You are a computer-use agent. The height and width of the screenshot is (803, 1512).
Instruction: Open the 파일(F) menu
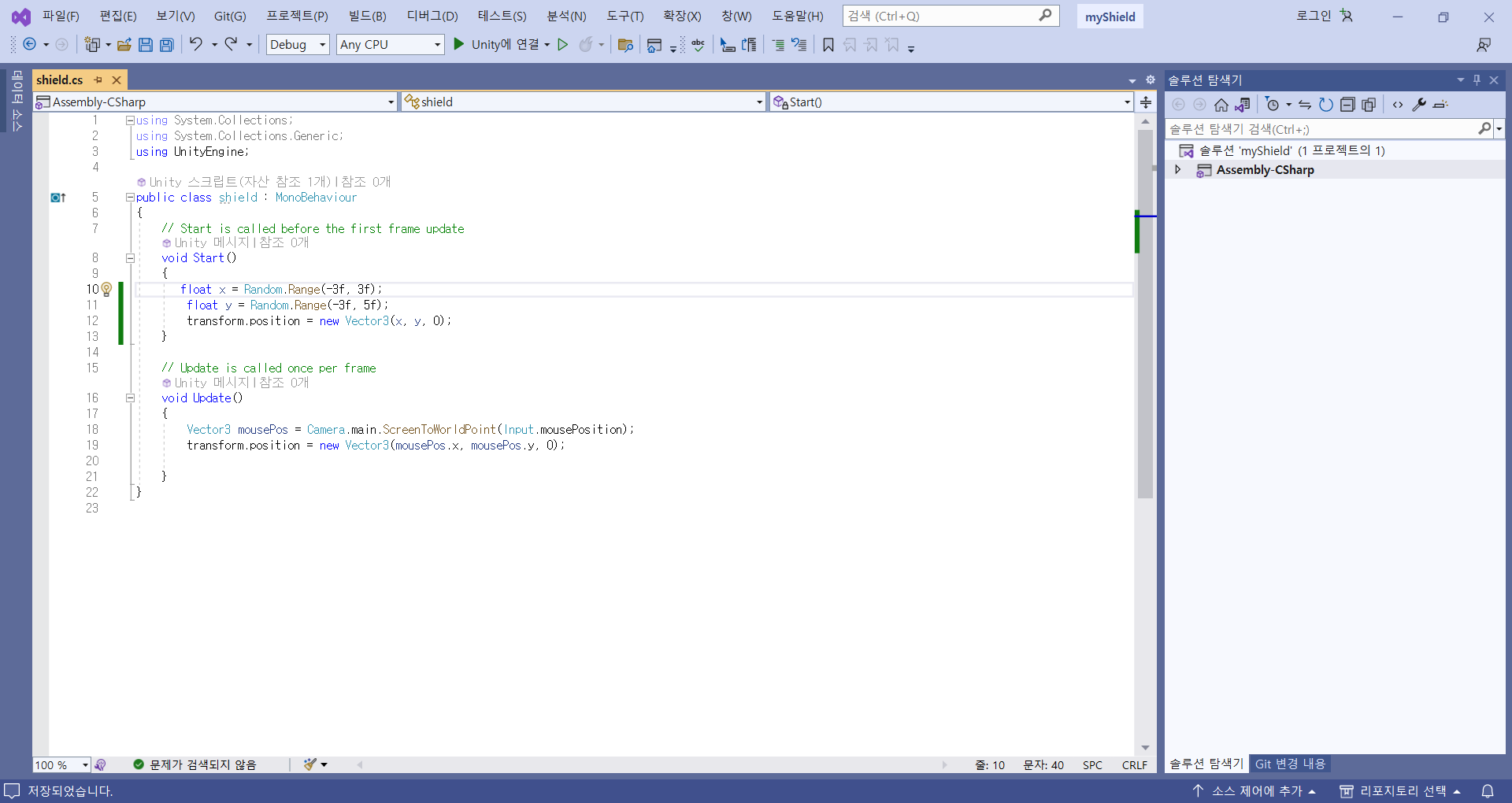click(x=61, y=16)
